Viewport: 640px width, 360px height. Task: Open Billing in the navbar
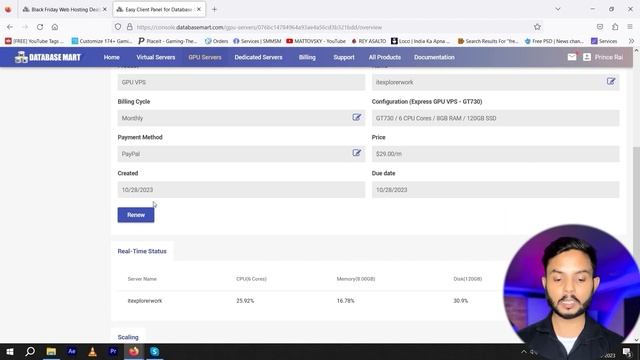point(307,57)
